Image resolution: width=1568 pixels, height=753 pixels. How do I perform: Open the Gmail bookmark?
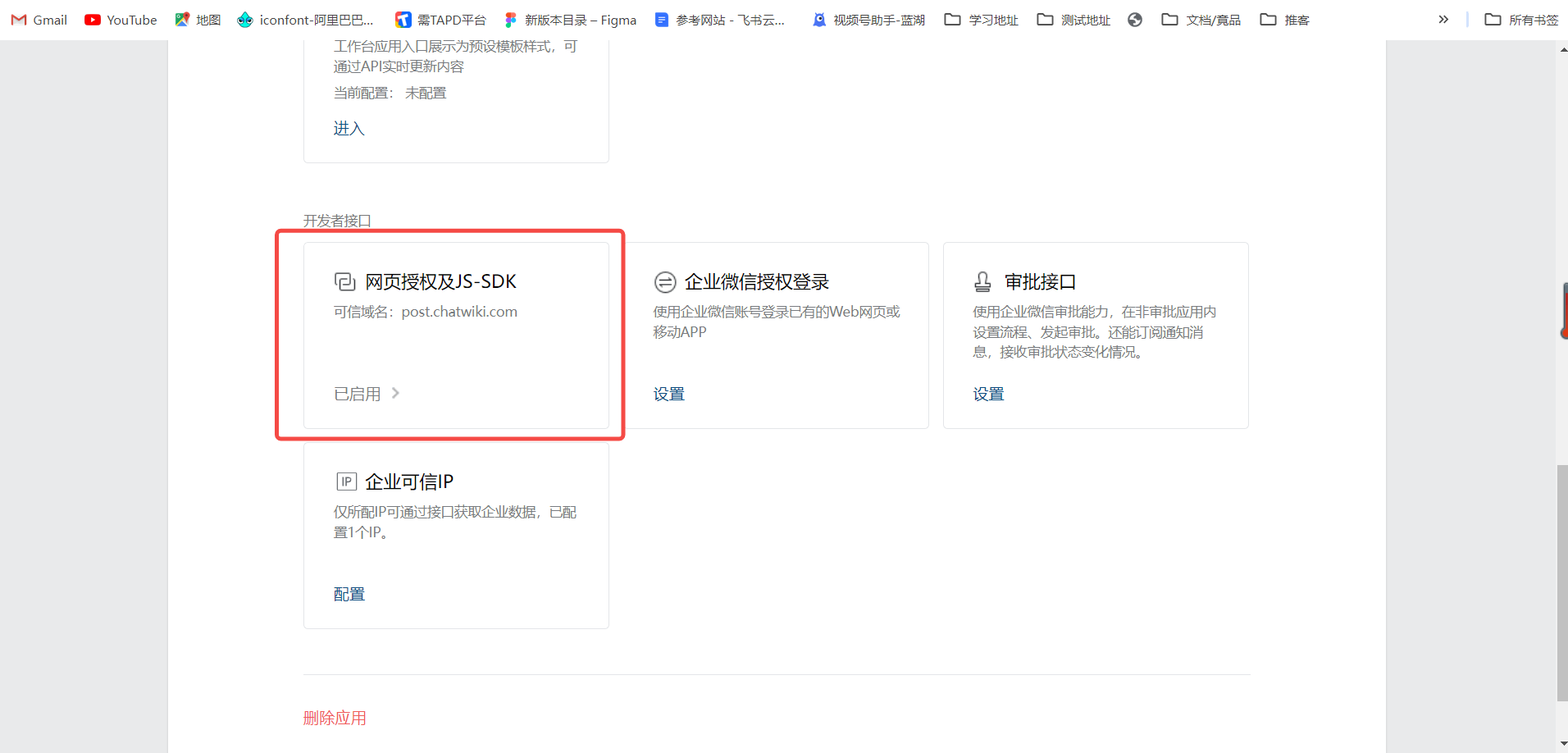[39, 20]
